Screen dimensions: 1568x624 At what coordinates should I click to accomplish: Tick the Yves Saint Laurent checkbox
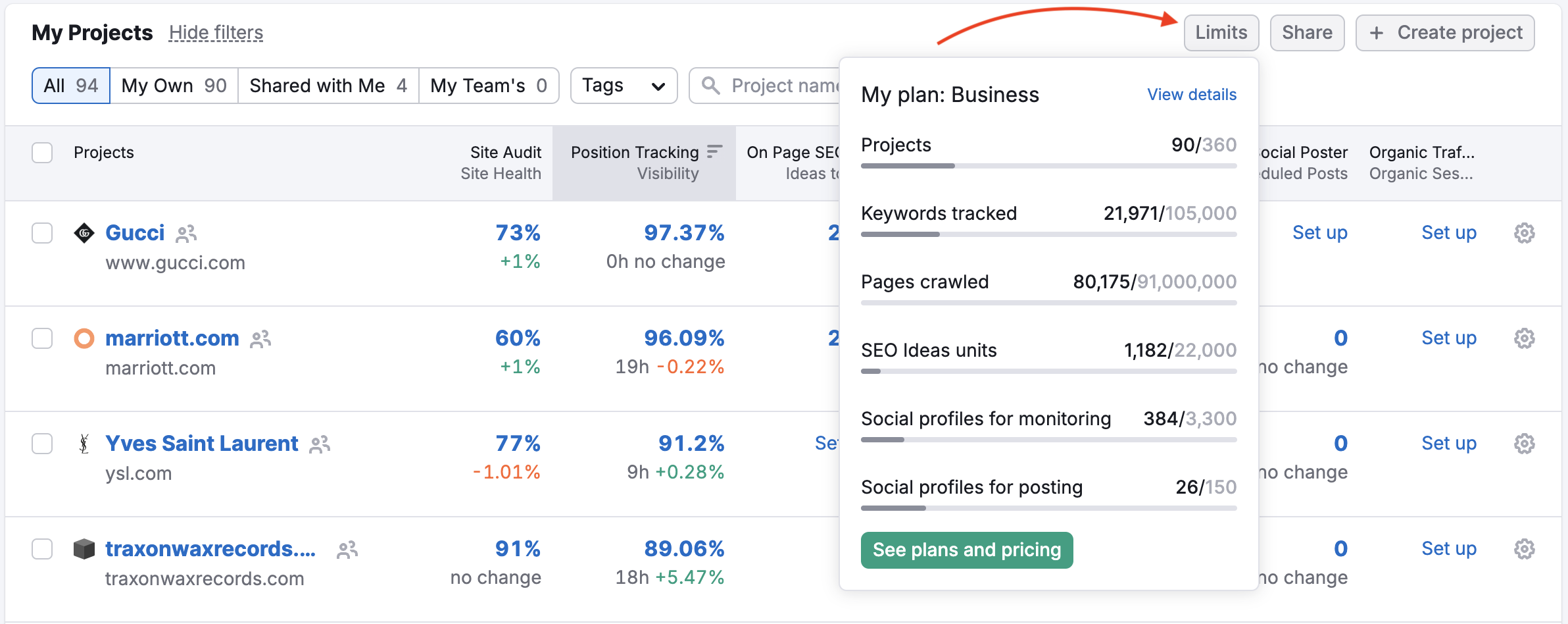click(42, 444)
